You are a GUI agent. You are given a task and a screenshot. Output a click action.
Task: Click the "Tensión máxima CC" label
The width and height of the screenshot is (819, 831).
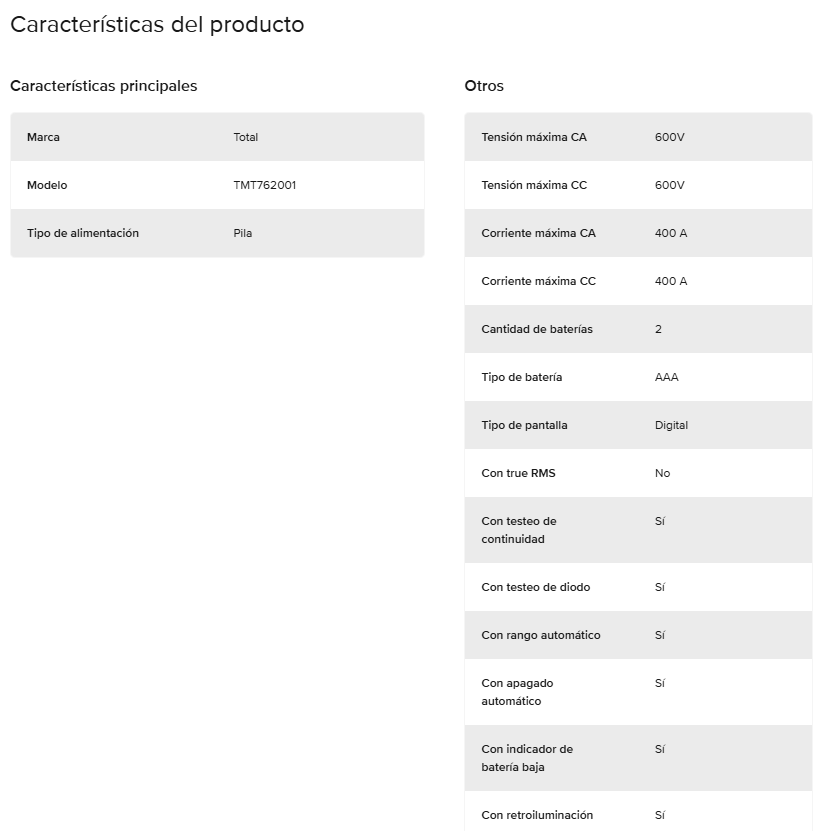point(534,185)
